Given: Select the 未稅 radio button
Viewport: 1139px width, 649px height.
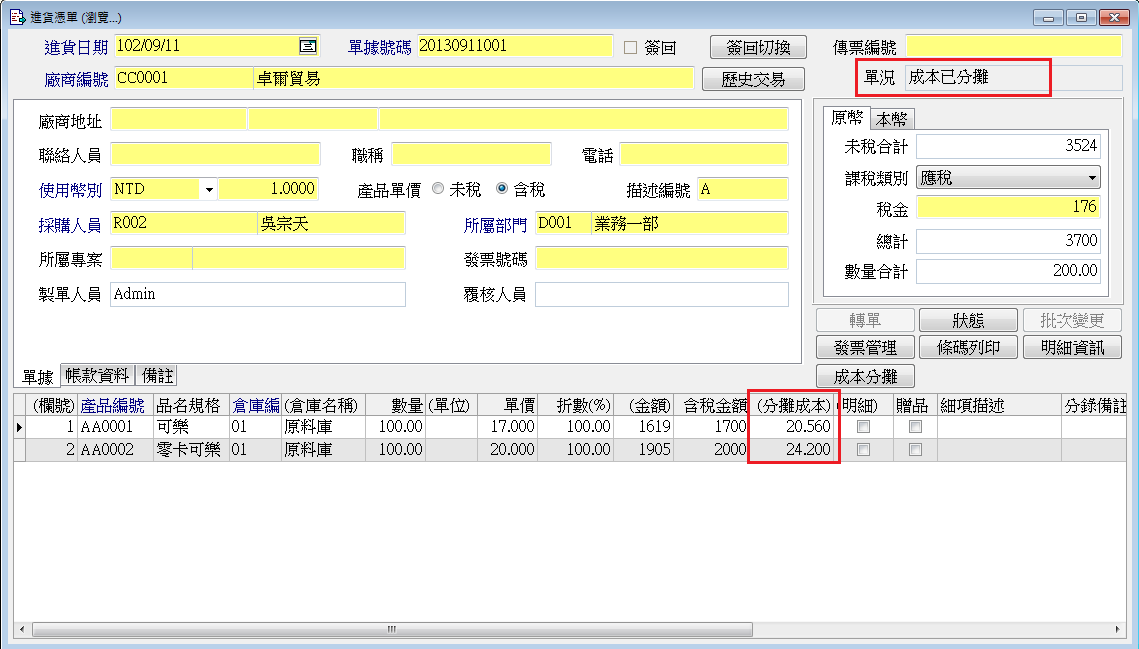Looking at the screenshot, I should (x=438, y=189).
